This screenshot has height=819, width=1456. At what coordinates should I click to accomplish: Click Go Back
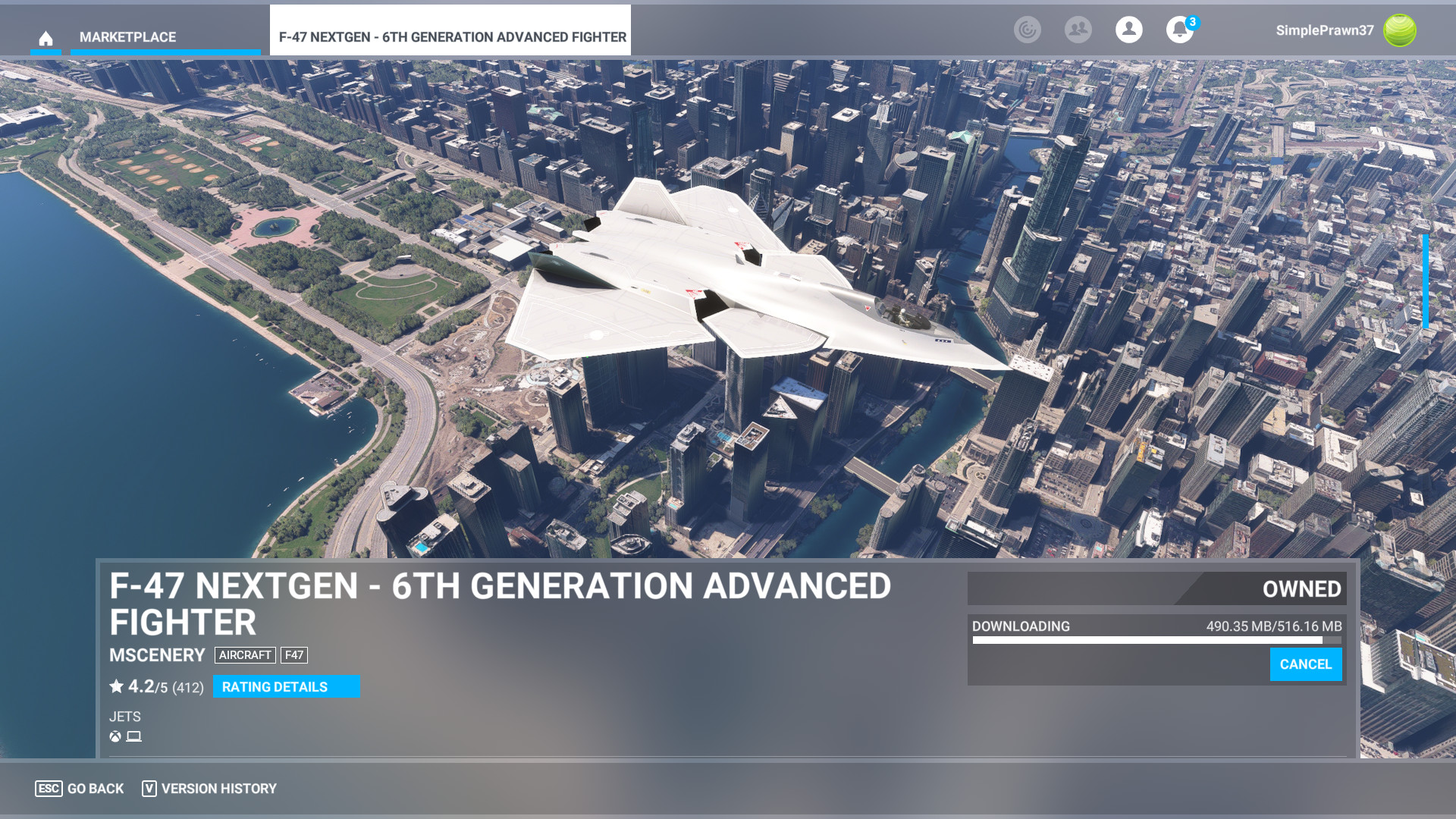tap(80, 789)
